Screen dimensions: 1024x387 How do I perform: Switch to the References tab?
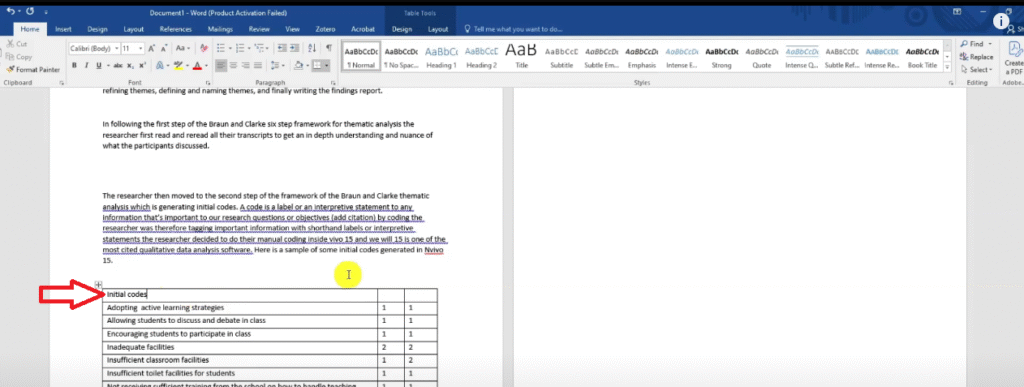(x=176, y=29)
